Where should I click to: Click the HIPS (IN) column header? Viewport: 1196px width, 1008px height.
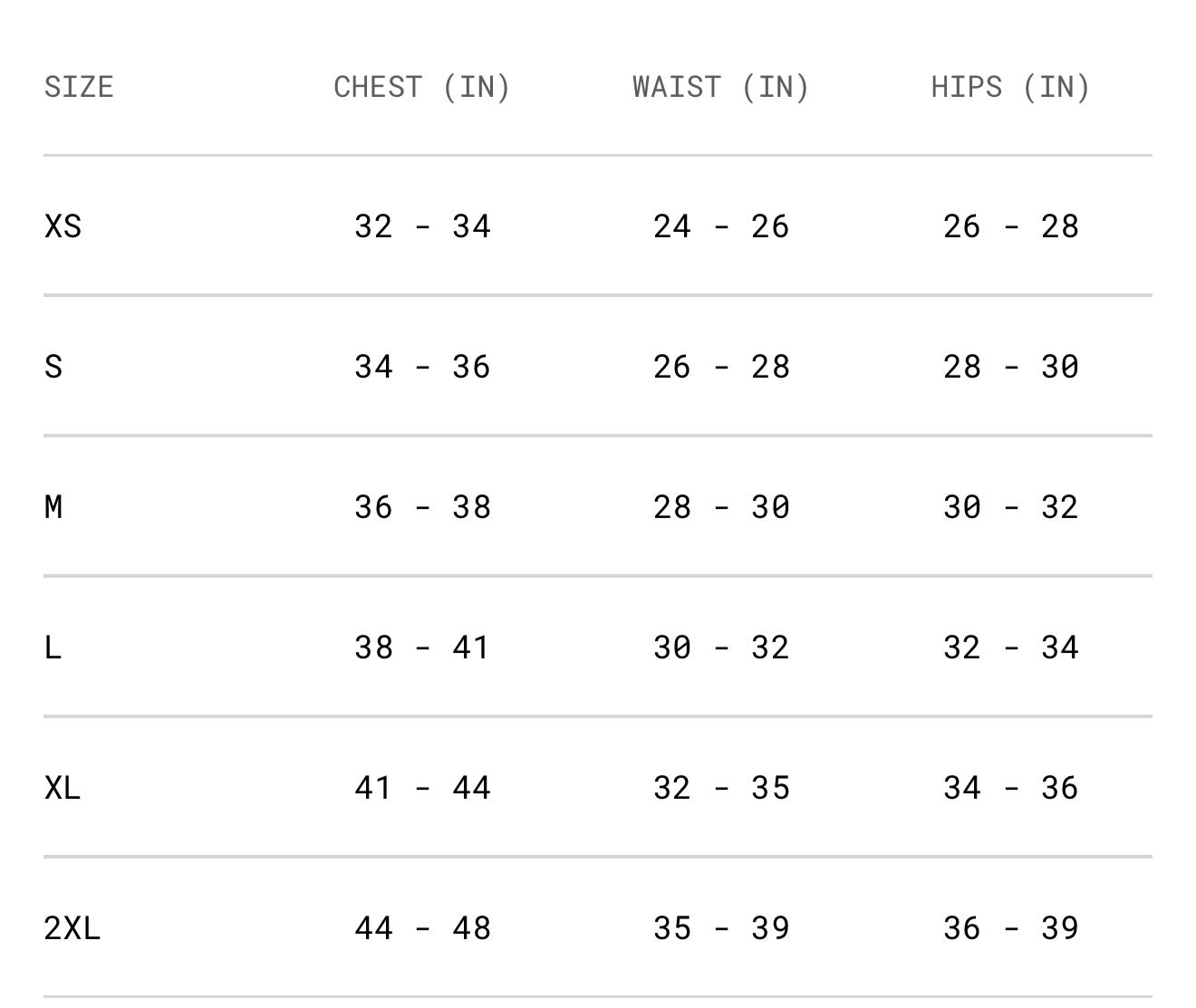[1010, 87]
